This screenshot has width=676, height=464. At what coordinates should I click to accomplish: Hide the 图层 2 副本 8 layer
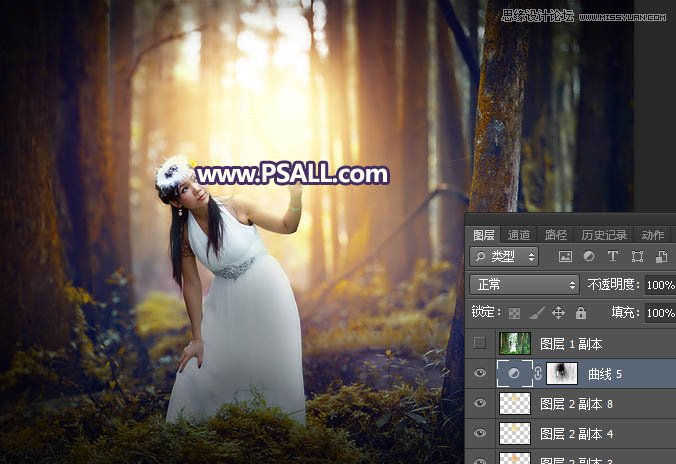(x=479, y=403)
